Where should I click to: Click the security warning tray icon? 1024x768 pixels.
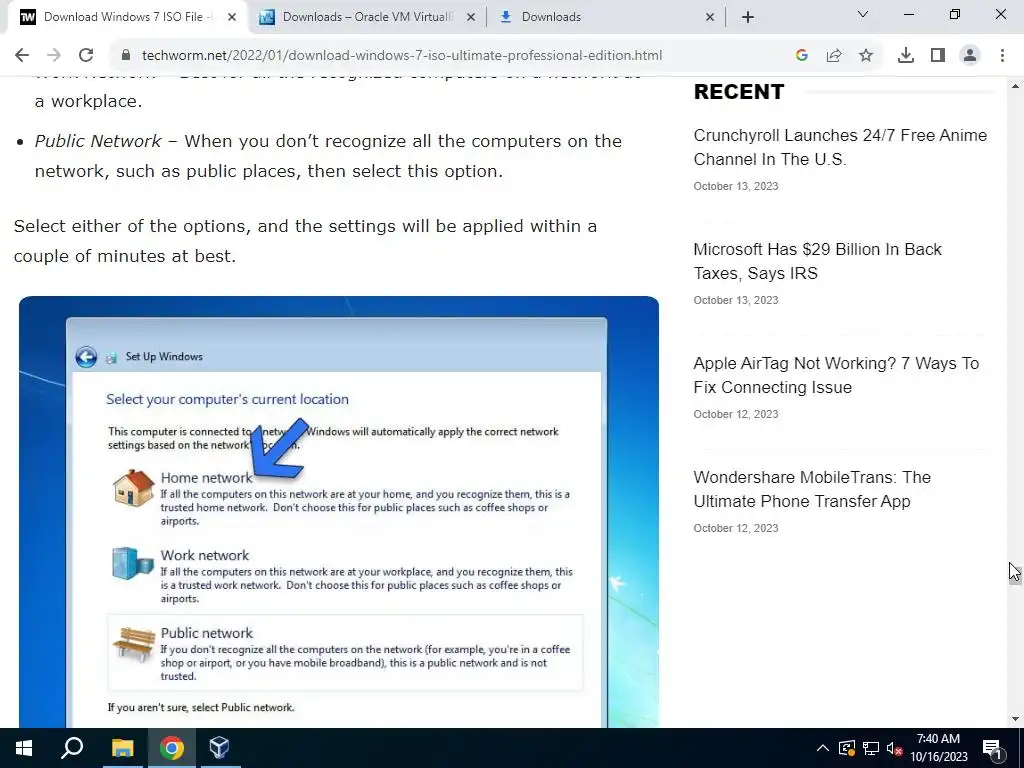click(x=847, y=748)
